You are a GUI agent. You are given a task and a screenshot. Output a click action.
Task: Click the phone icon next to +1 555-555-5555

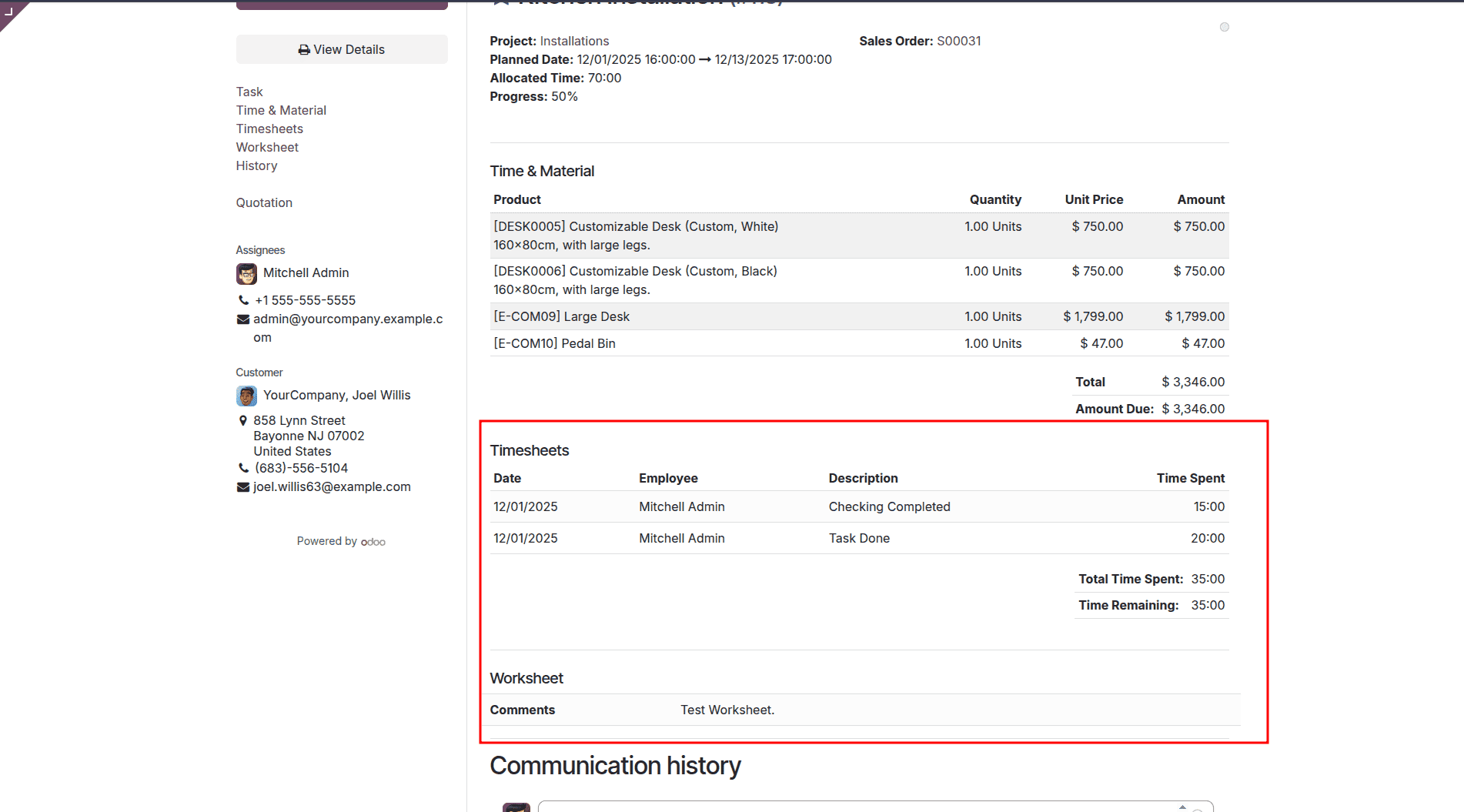242,300
